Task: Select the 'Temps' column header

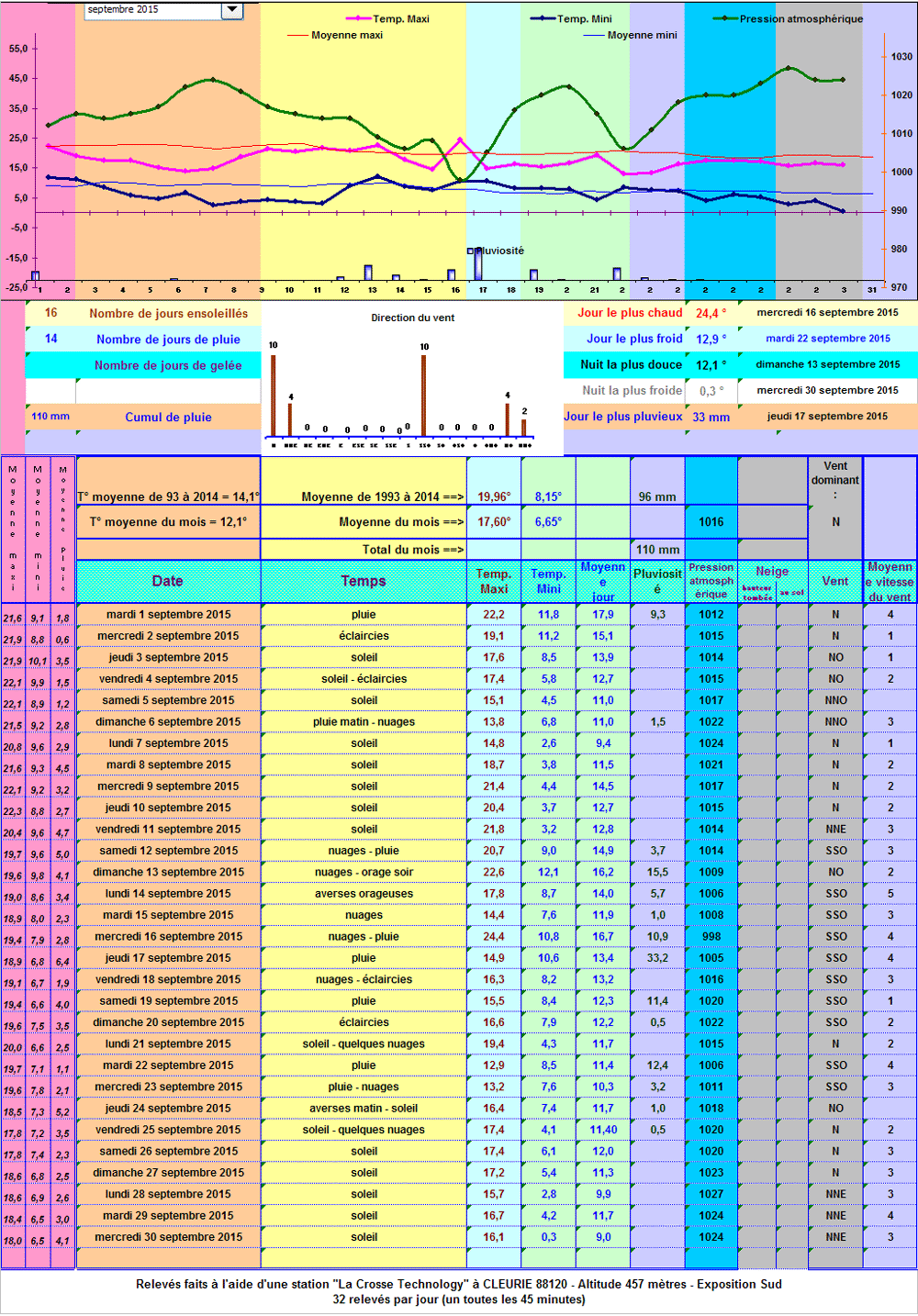Action: (364, 581)
